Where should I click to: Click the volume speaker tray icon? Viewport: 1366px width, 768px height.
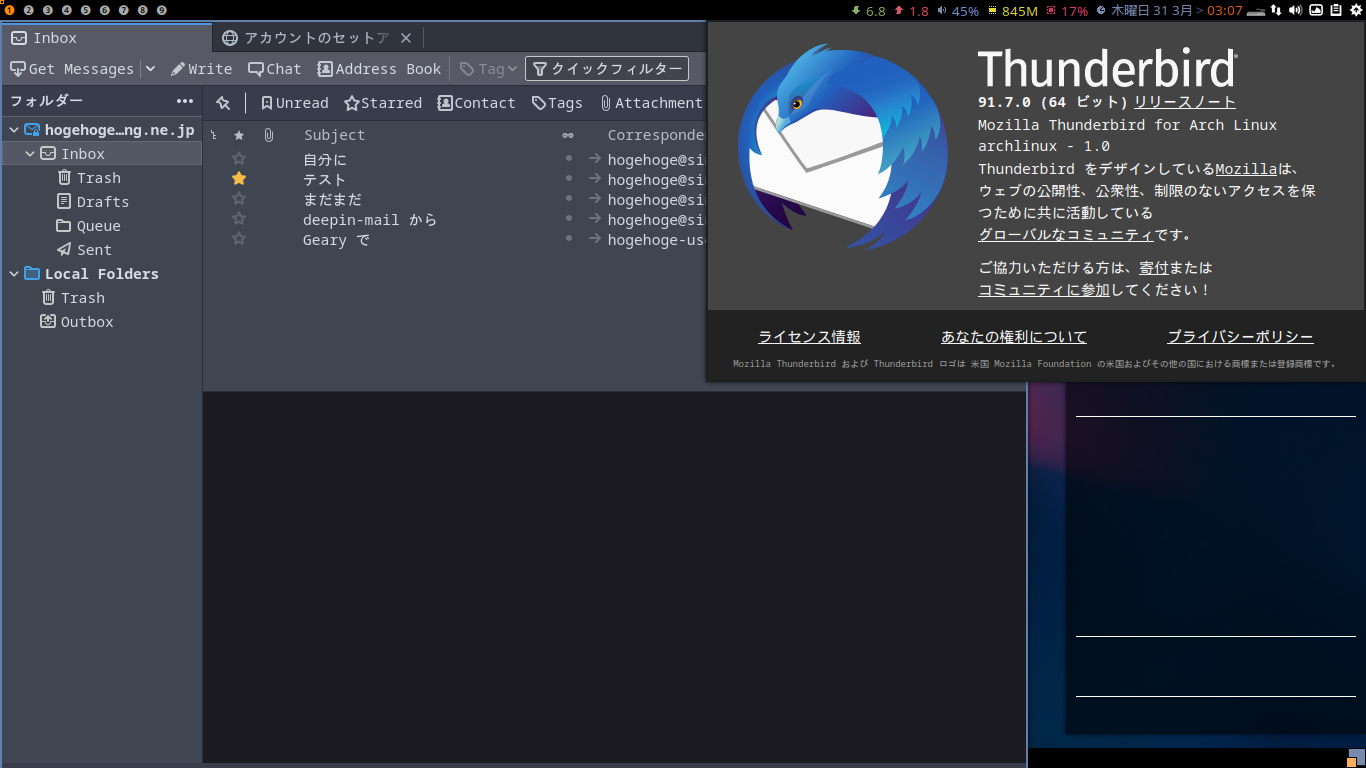pos(1296,10)
